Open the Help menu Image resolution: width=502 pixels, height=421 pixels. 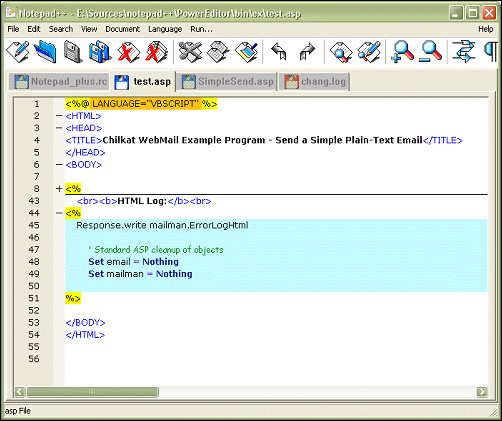(486, 29)
